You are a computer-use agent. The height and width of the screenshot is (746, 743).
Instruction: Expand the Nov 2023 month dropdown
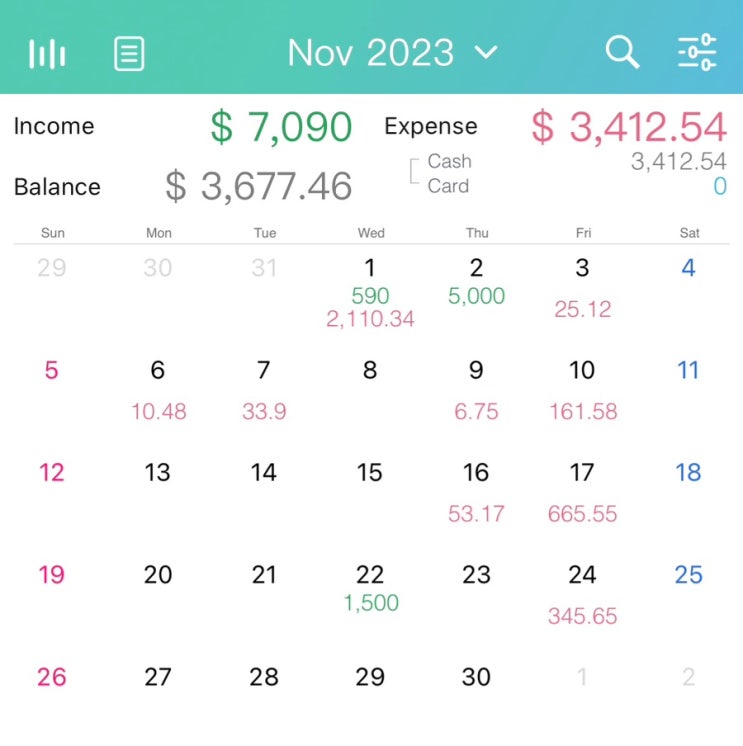point(371,52)
